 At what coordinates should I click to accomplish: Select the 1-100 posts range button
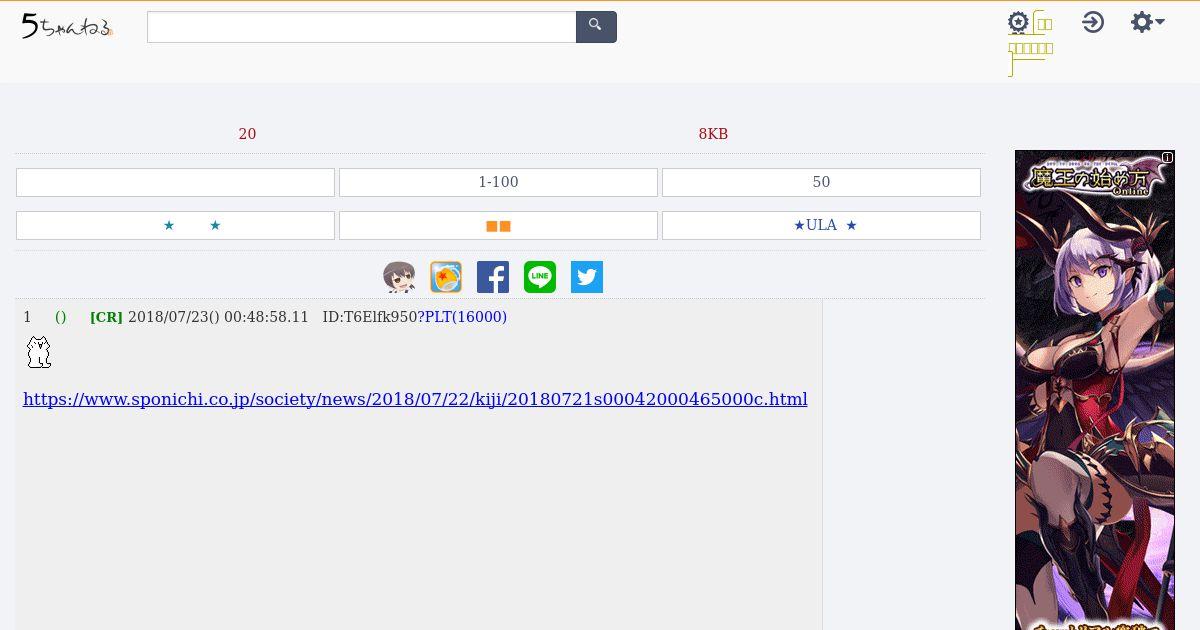pos(498,182)
